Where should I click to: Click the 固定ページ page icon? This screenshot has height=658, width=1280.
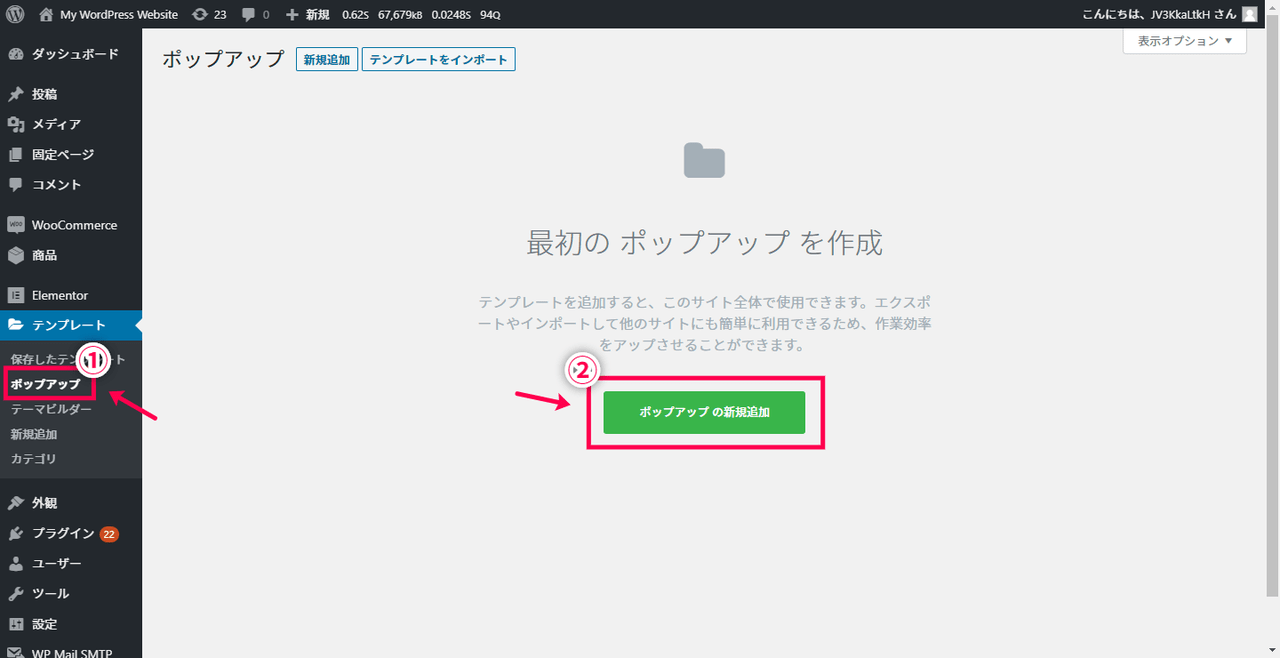[x=15, y=154]
